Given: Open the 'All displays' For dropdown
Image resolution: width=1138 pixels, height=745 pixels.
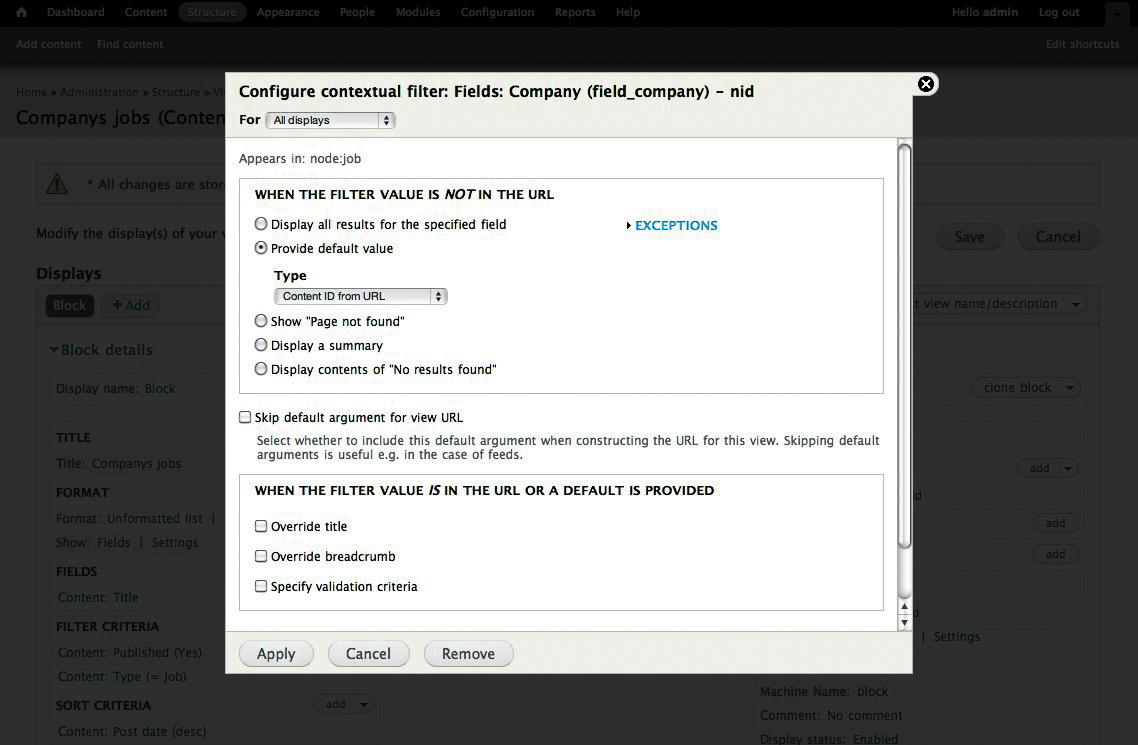Looking at the screenshot, I should [330, 120].
